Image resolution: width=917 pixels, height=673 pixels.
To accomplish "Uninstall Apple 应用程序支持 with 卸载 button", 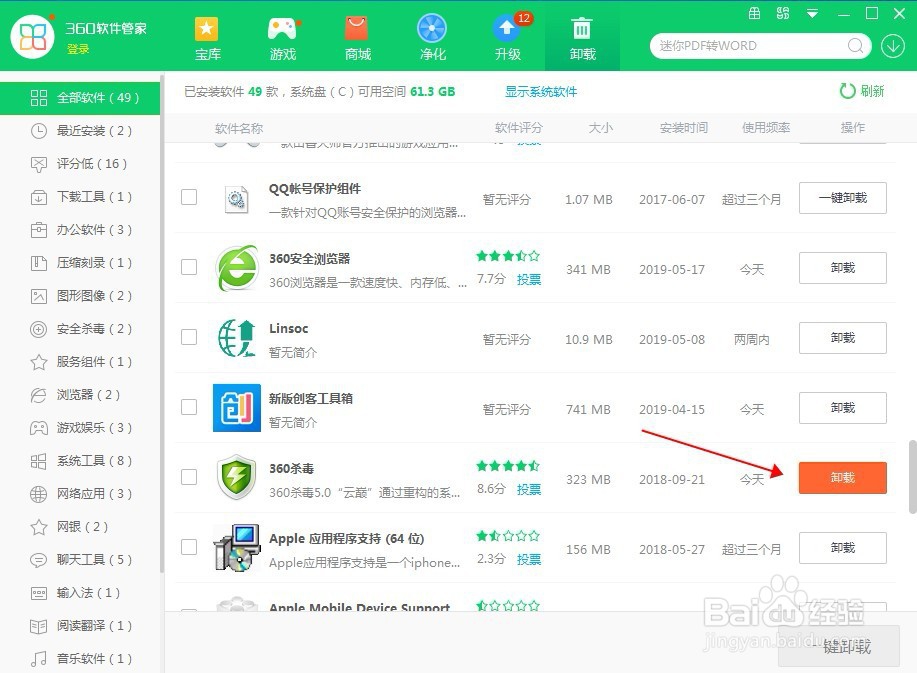I will coord(842,548).
